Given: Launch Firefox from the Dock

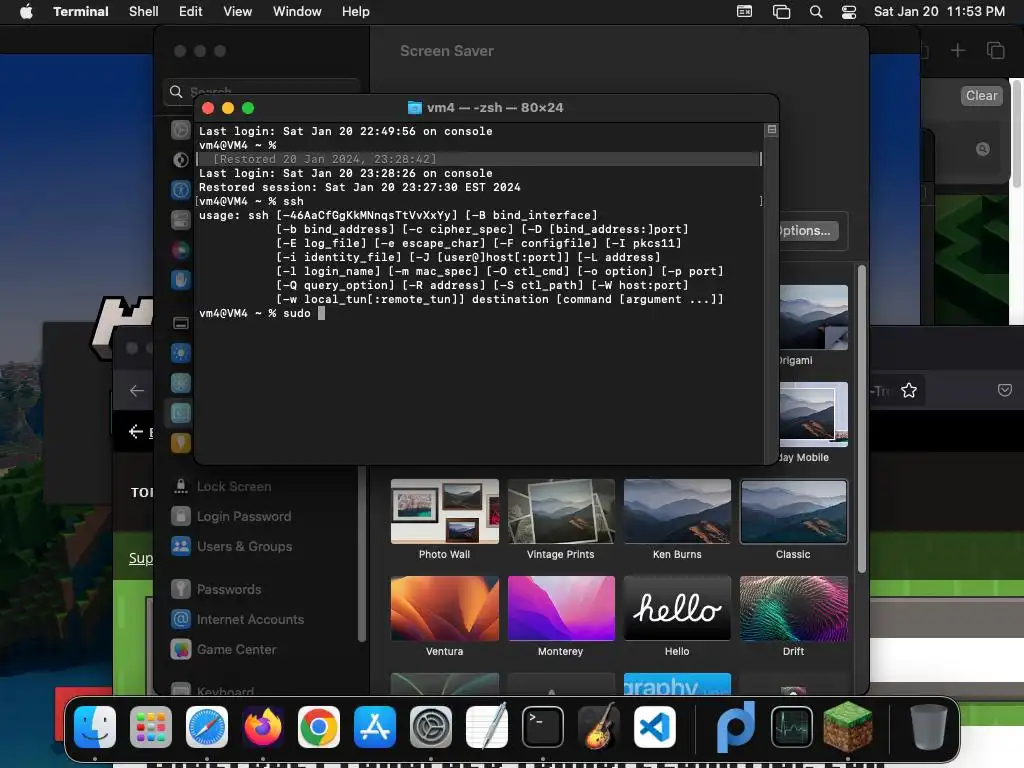Looking at the screenshot, I should coord(263,727).
